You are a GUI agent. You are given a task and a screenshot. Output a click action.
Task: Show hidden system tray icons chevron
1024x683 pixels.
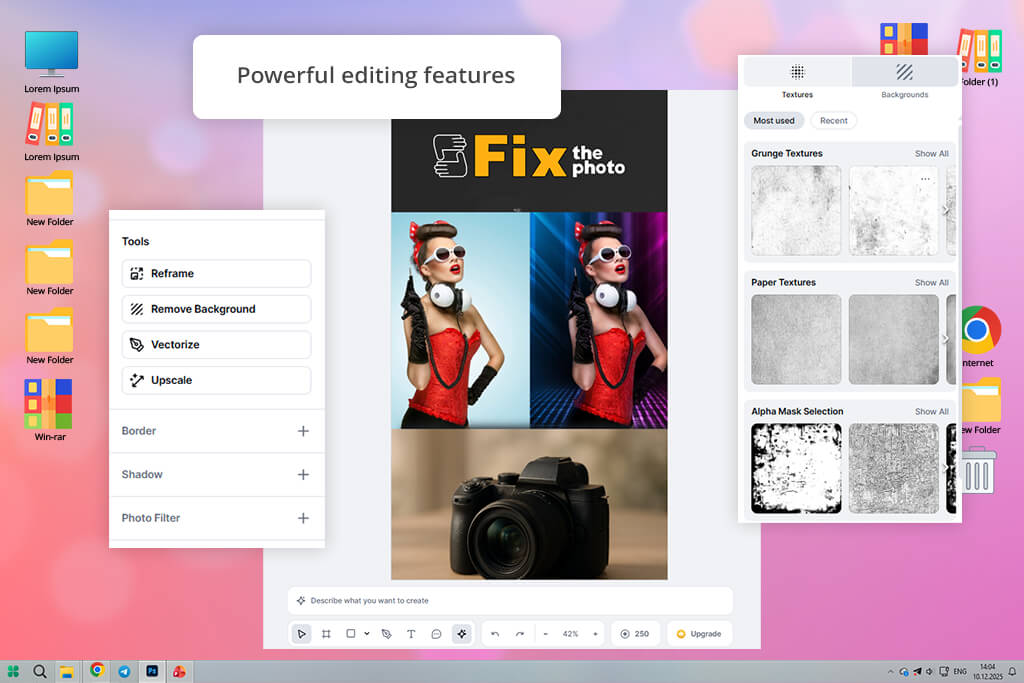[890, 671]
